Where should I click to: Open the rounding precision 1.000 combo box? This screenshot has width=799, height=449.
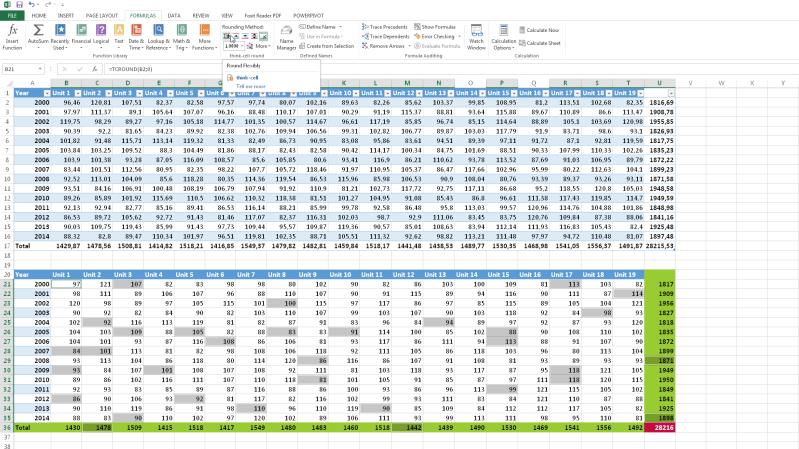pyautogui.click(x=233, y=46)
